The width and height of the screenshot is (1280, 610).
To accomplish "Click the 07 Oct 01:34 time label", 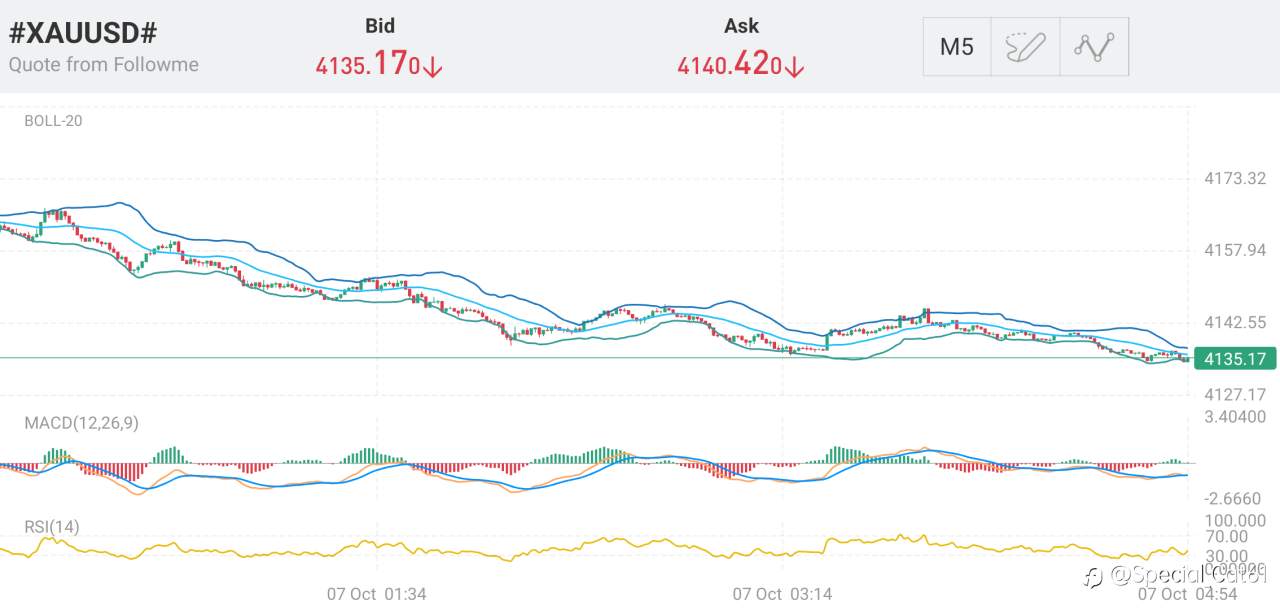I will point(377,594).
